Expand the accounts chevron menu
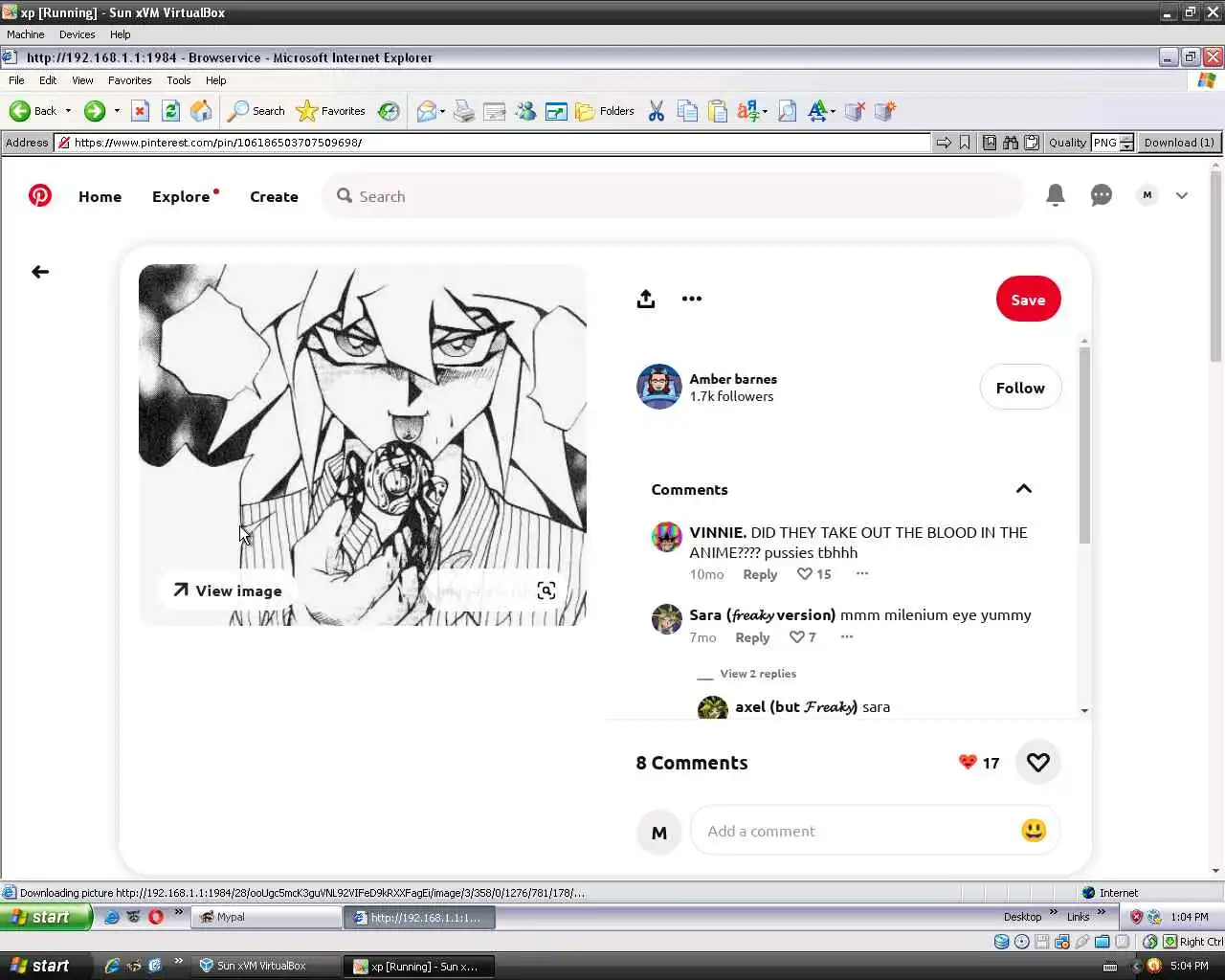1225x980 pixels. pyautogui.click(x=1182, y=195)
